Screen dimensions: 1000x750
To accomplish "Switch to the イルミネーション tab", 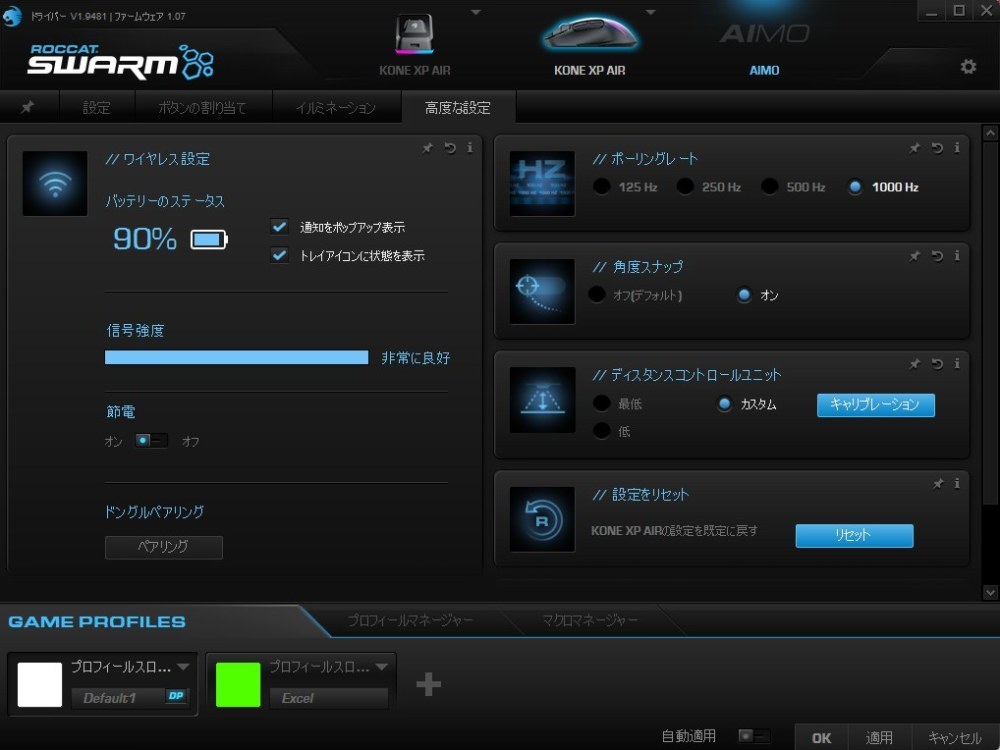I will [x=336, y=107].
